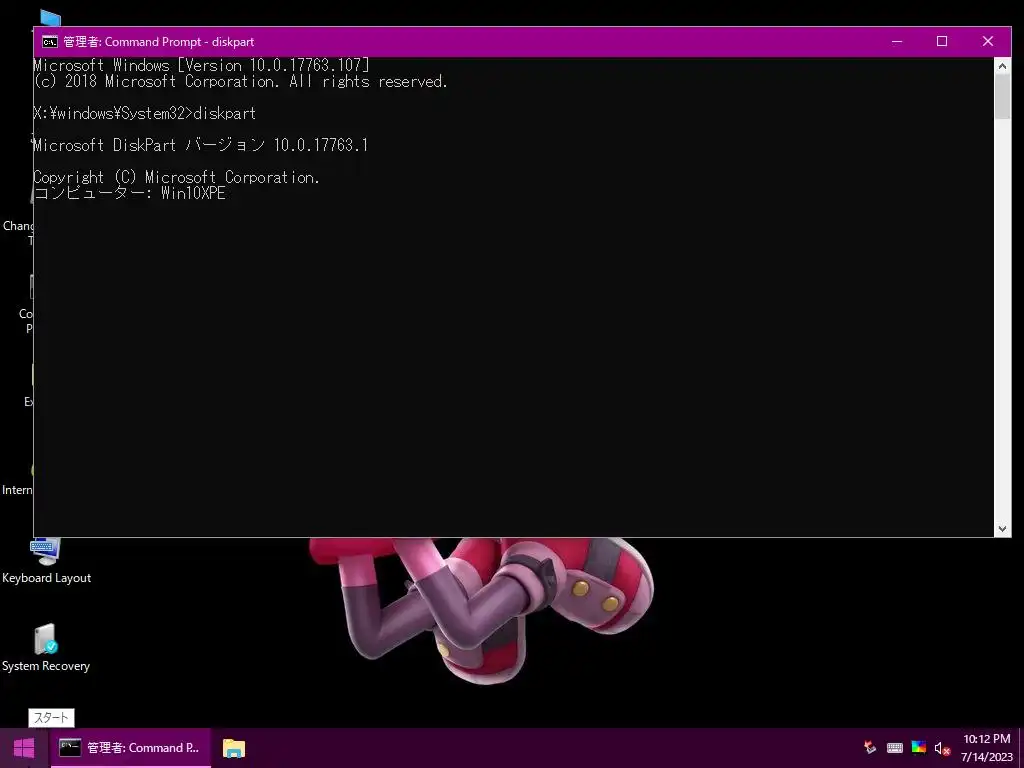Image resolution: width=1024 pixels, height=768 pixels.
Task: Maximize the Command Prompt window
Action: click(x=942, y=41)
